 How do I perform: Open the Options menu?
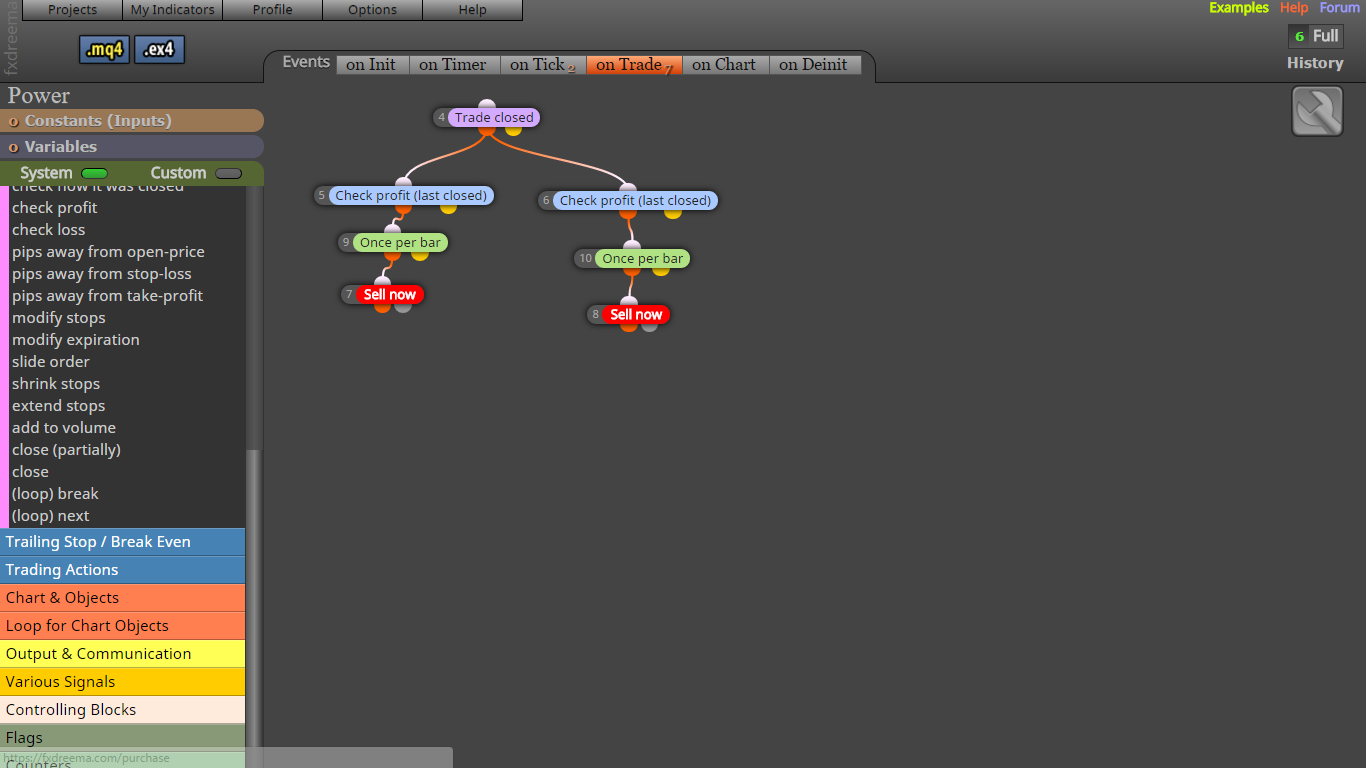[x=373, y=10]
